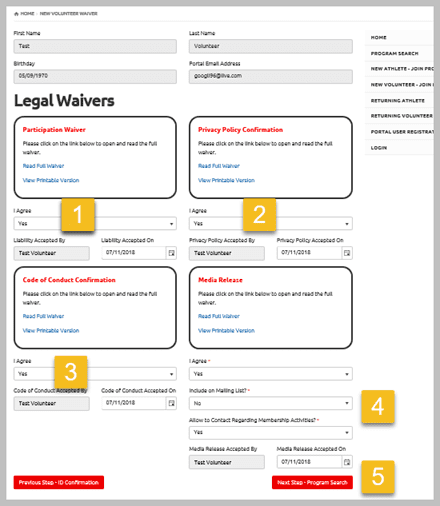The width and height of the screenshot is (440, 506).
Task: Expand Code of Conduct I Agree dropdown
Action: coord(95,374)
